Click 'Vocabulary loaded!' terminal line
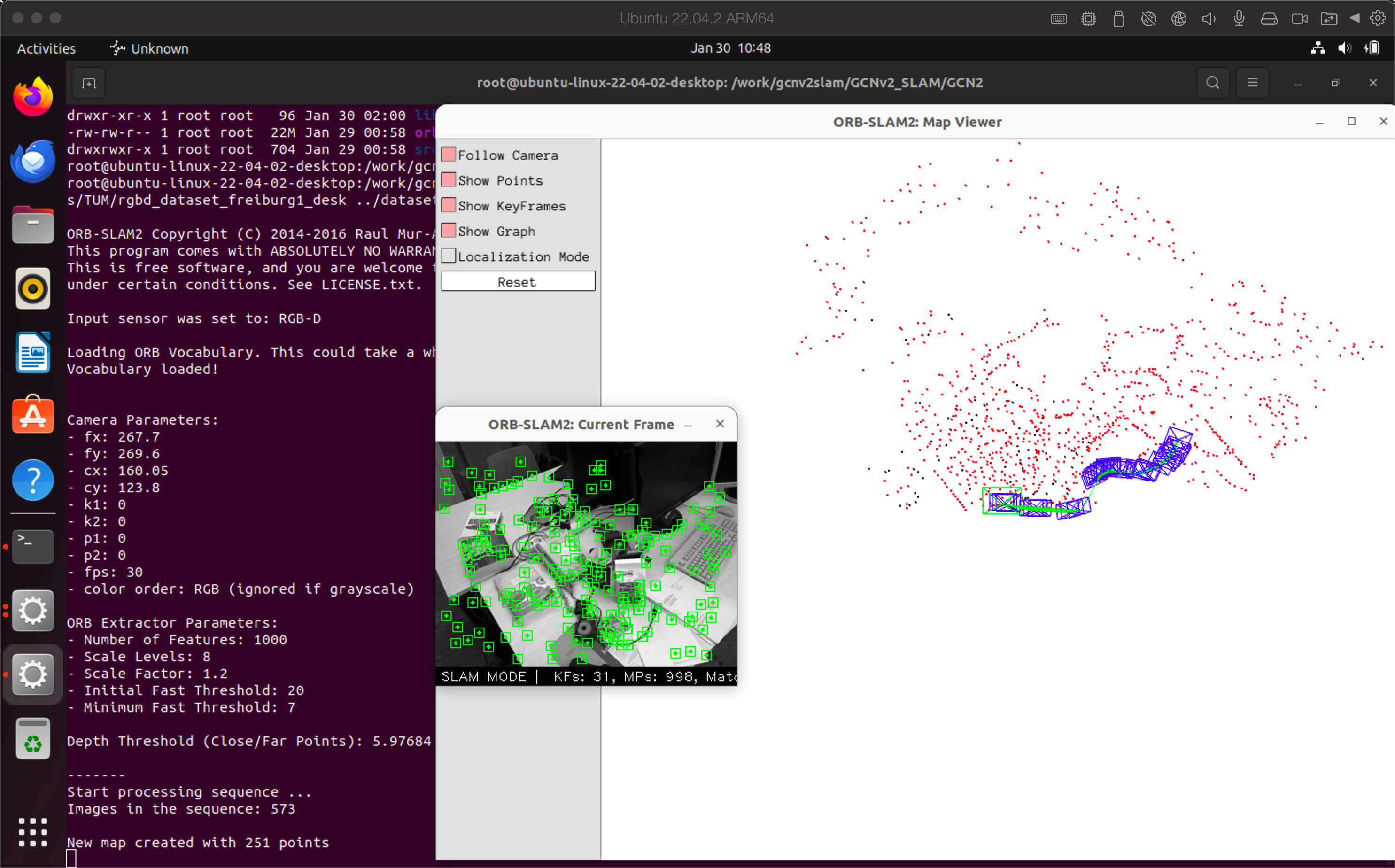Image resolution: width=1395 pixels, height=868 pixels. (142, 369)
